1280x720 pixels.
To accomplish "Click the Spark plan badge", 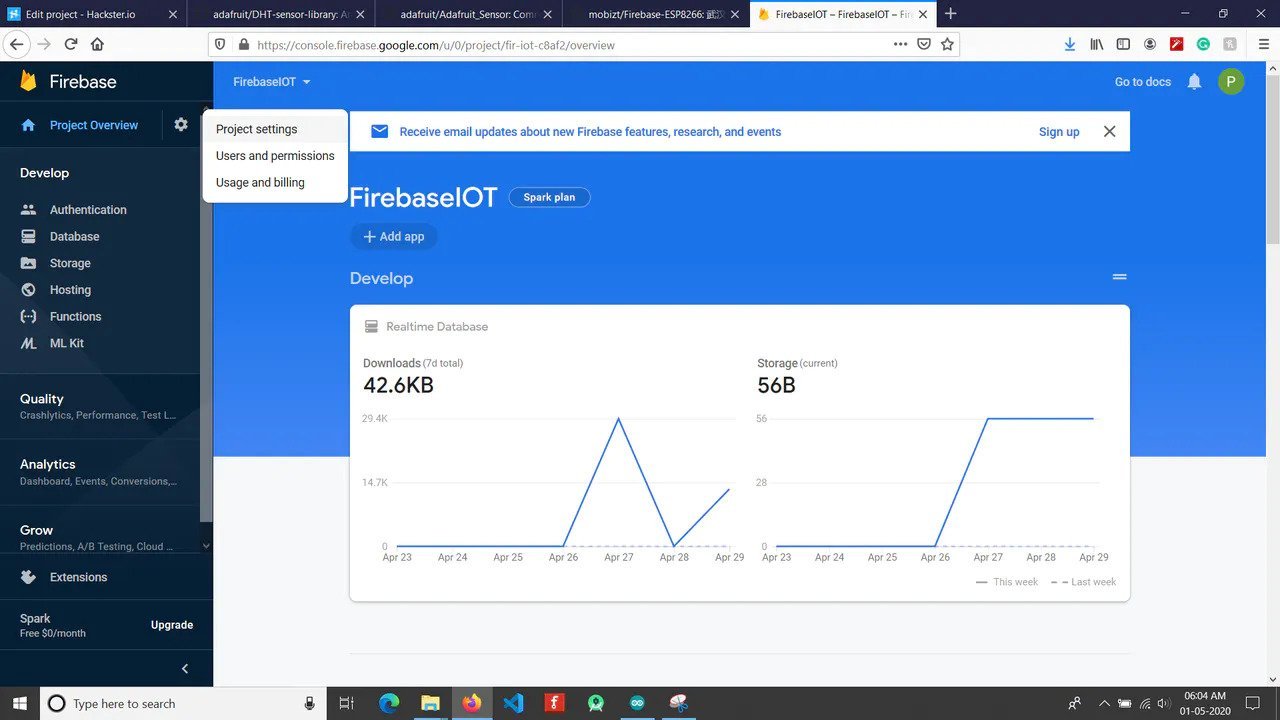I will pos(549,197).
